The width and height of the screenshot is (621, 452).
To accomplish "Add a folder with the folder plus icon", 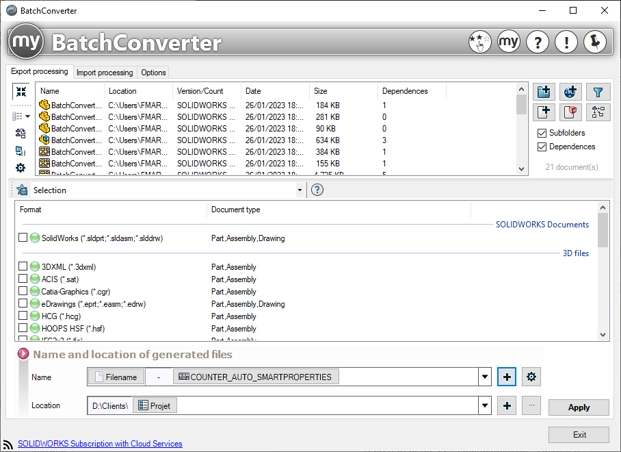I will [x=544, y=92].
